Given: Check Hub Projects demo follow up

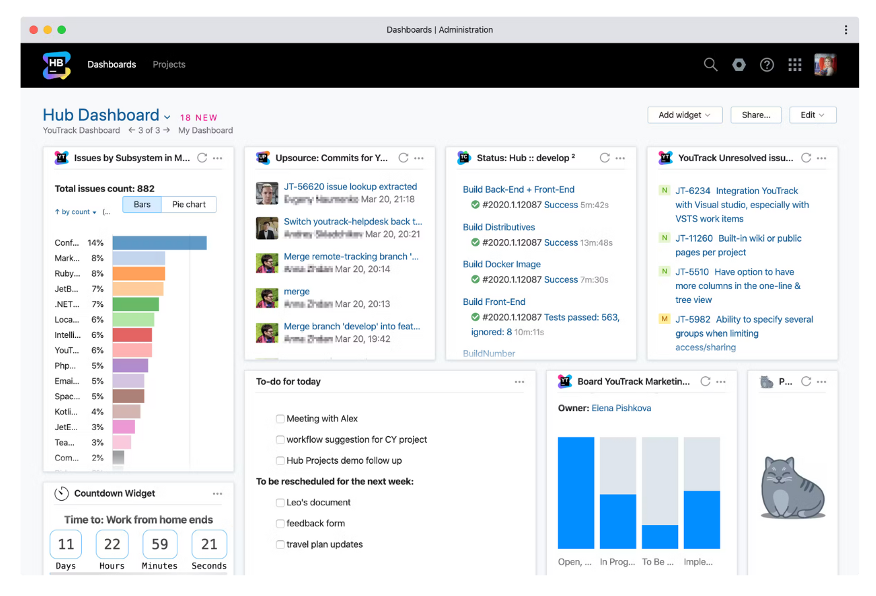Looking at the screenshot, I should [280, 460].
